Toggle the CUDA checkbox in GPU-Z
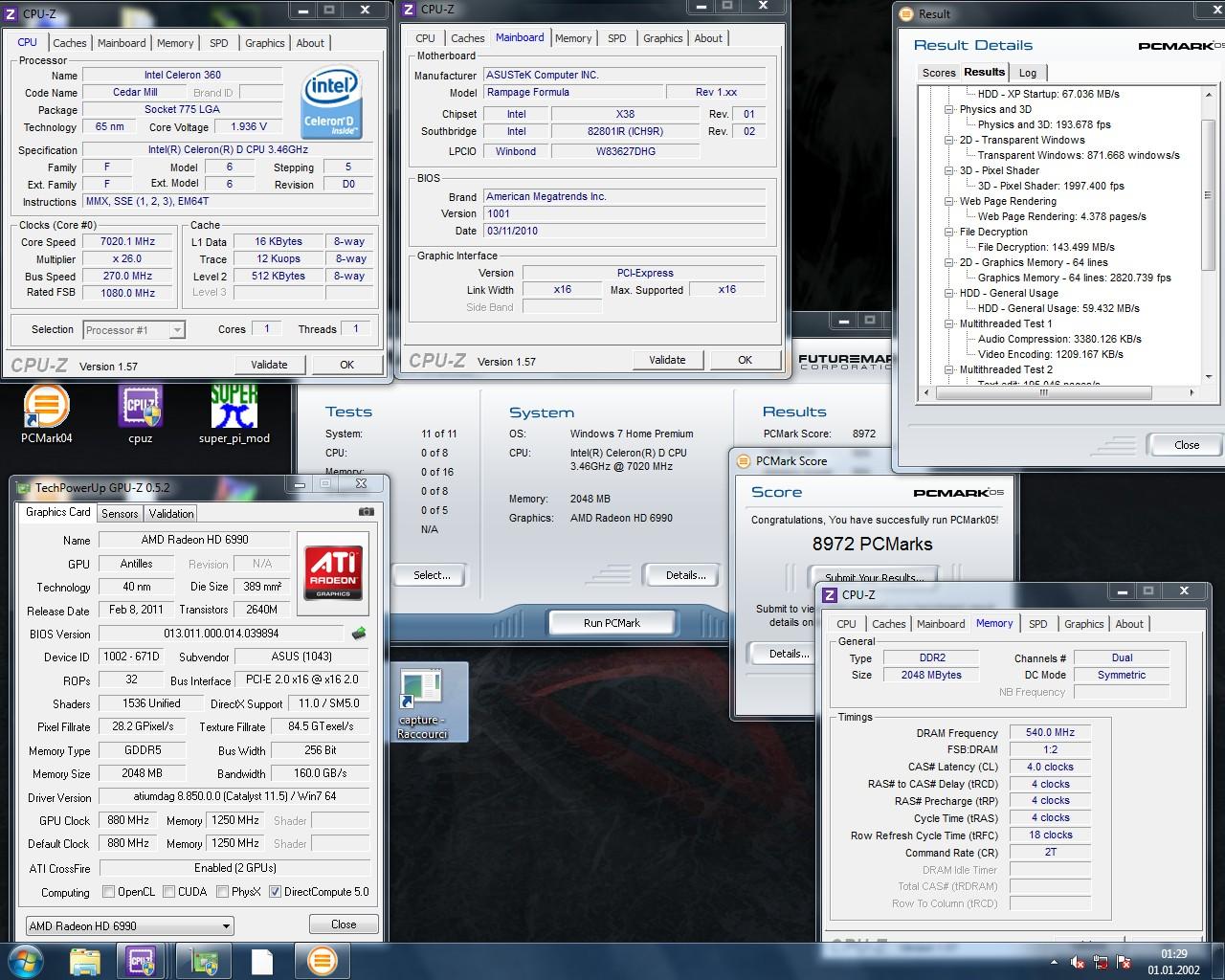This screenshot has width=1225, height=980. [x=169, y=892]
